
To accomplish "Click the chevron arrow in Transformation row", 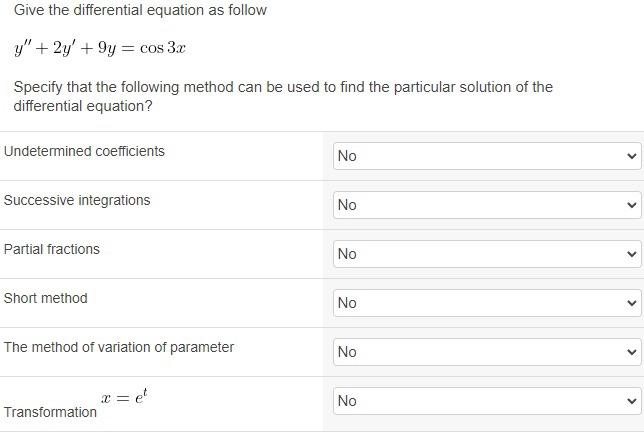I will click(630, 401).
